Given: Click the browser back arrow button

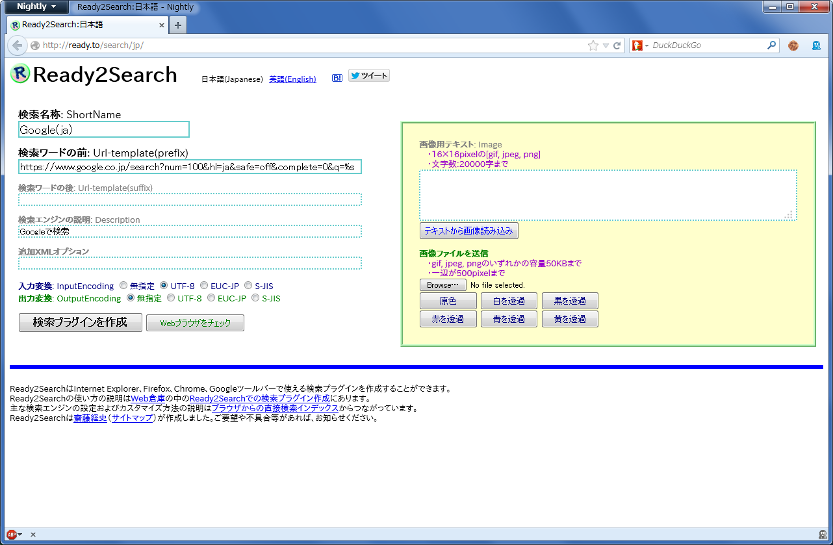Looking at the screenshot, I should tap(17, 45).
